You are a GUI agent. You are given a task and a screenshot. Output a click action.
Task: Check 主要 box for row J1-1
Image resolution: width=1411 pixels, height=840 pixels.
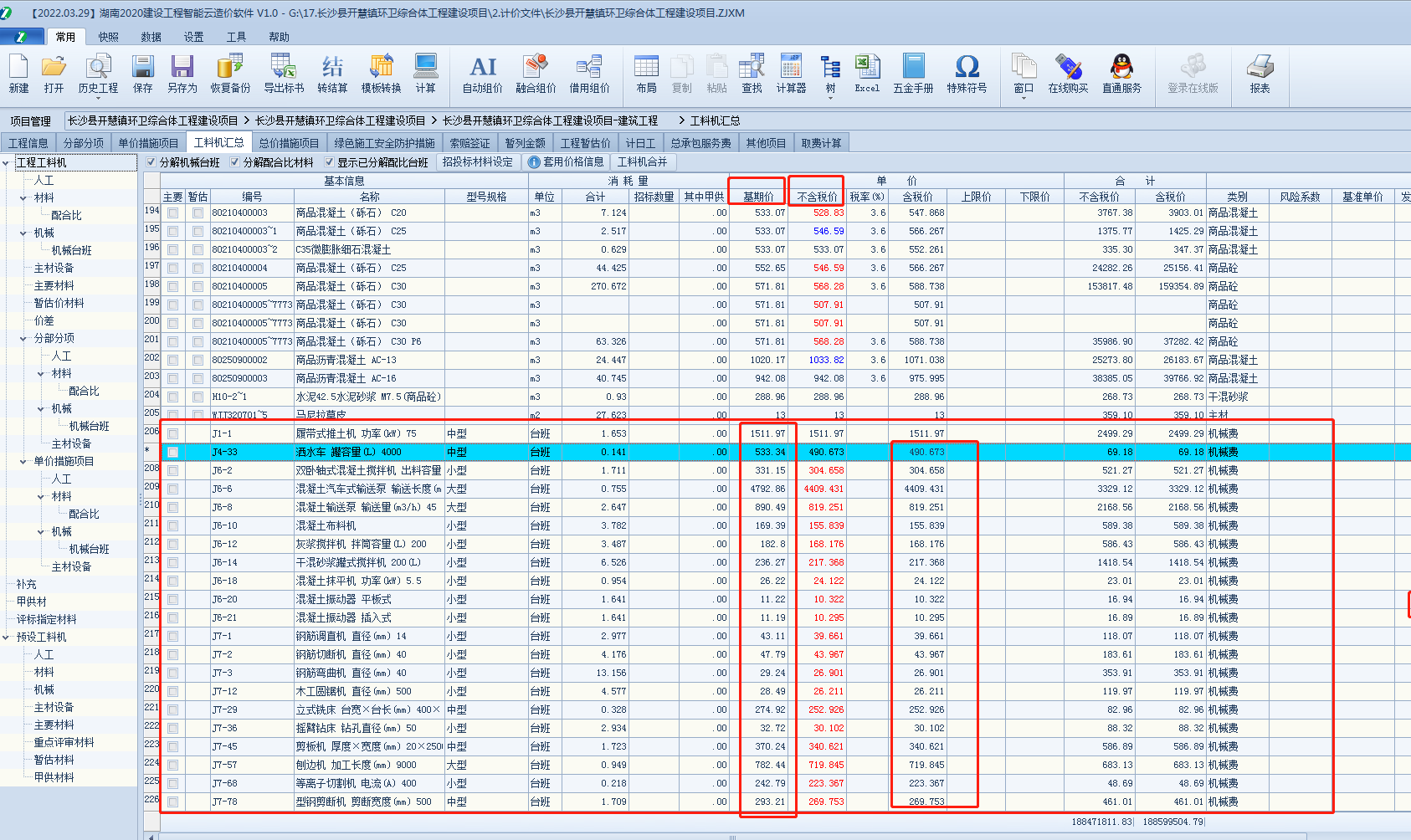pyautogui.click(x=172, y=433)
